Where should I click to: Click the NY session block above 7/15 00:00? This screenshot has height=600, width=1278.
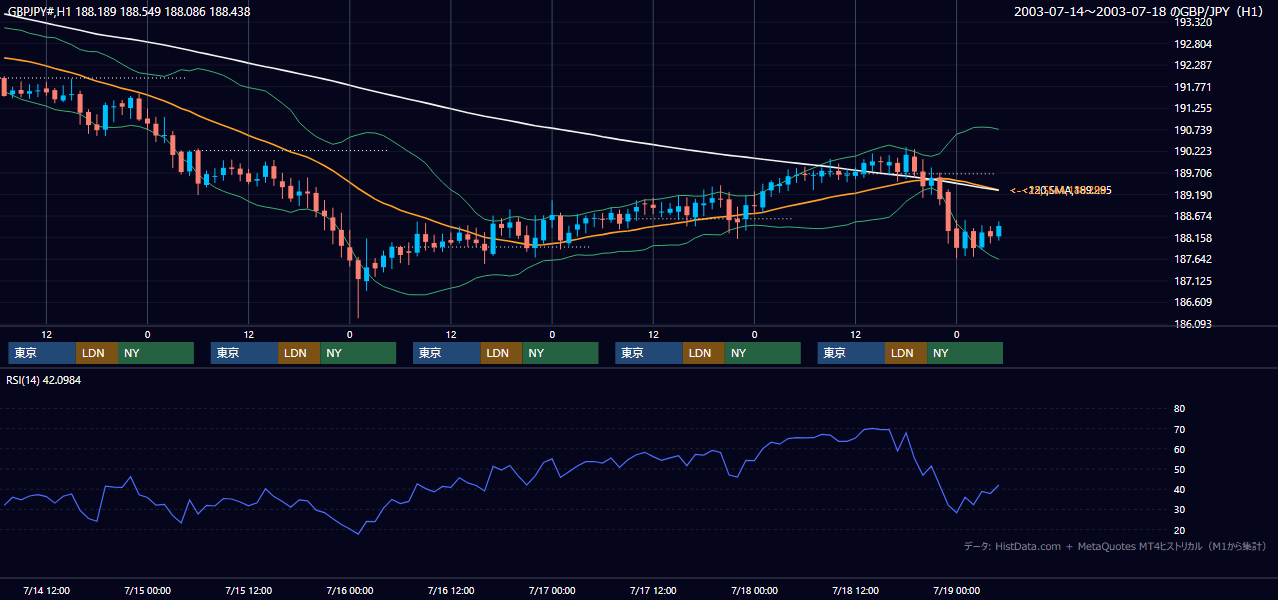coord(156,353)
